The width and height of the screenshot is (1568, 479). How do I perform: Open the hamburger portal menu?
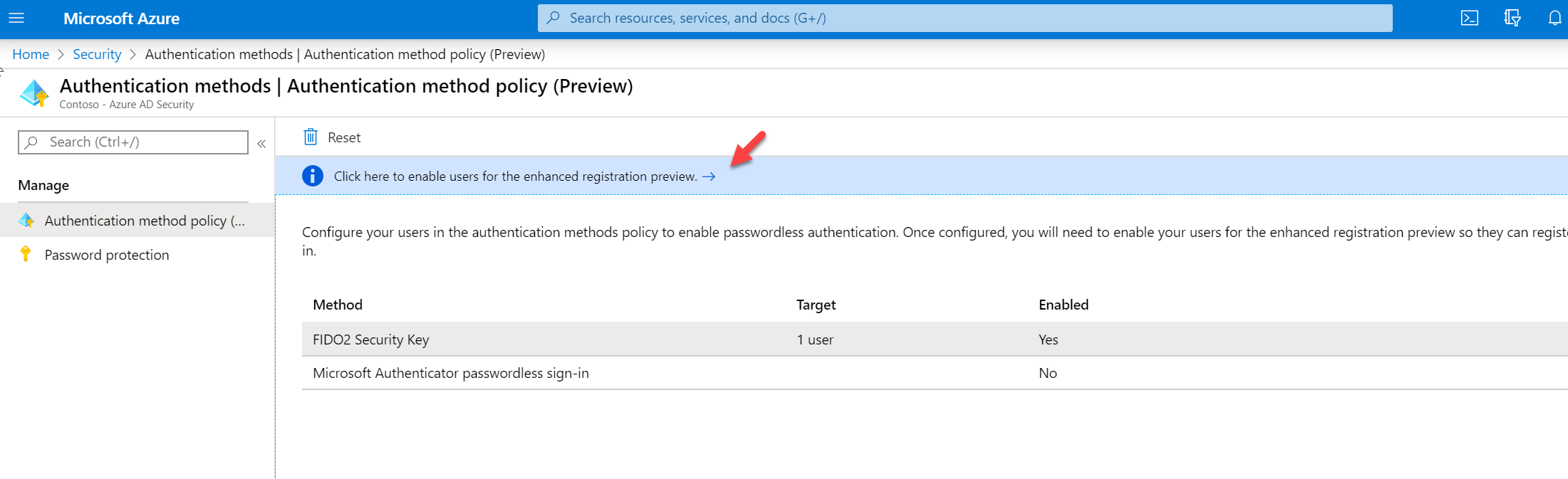(x=16, y=18)
